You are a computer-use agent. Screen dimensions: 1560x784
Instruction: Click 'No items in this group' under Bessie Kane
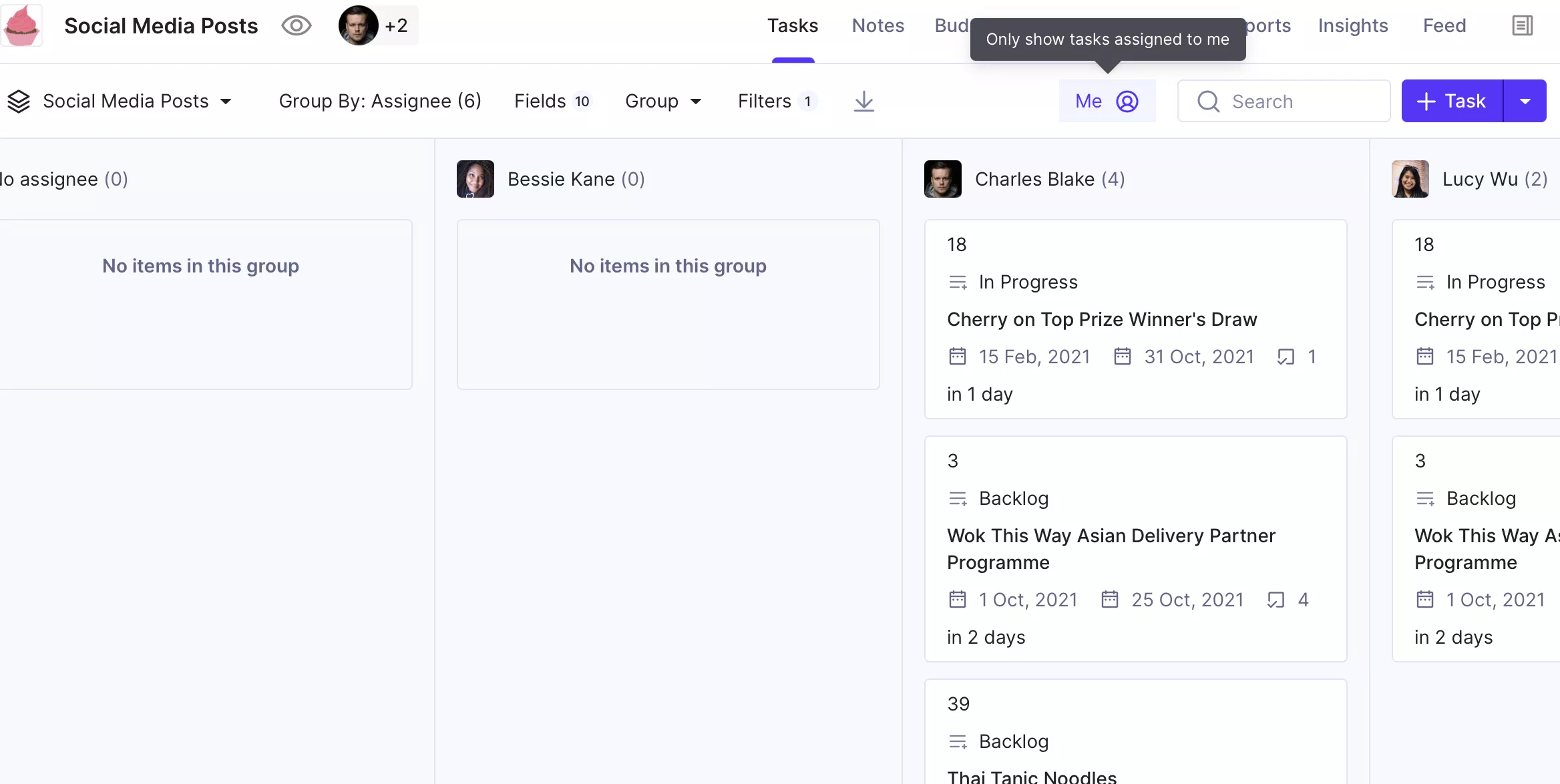(668, 266)
